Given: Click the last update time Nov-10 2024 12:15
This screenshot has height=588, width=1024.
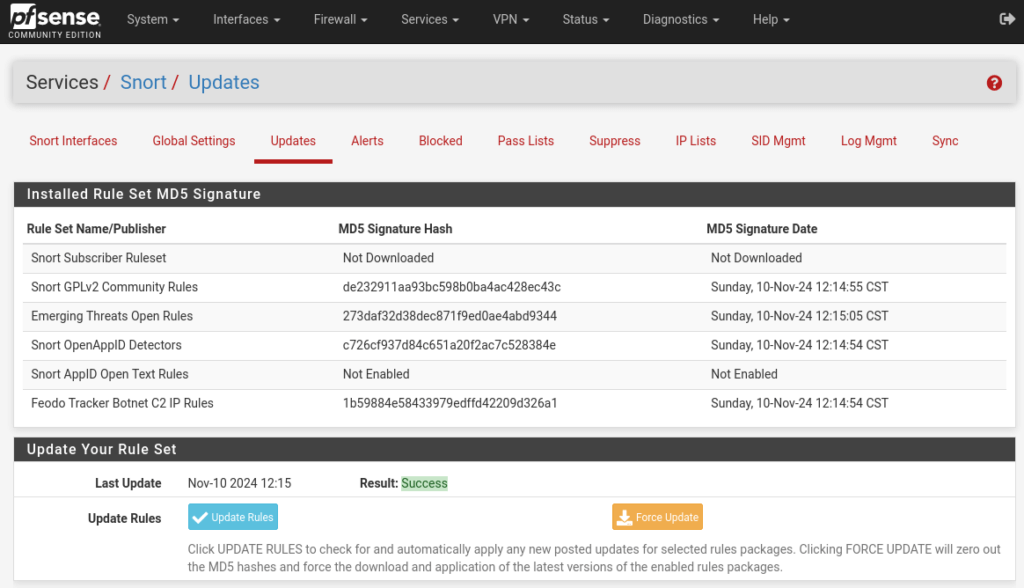Looking at the screenshot, I should tap(240, 483).
